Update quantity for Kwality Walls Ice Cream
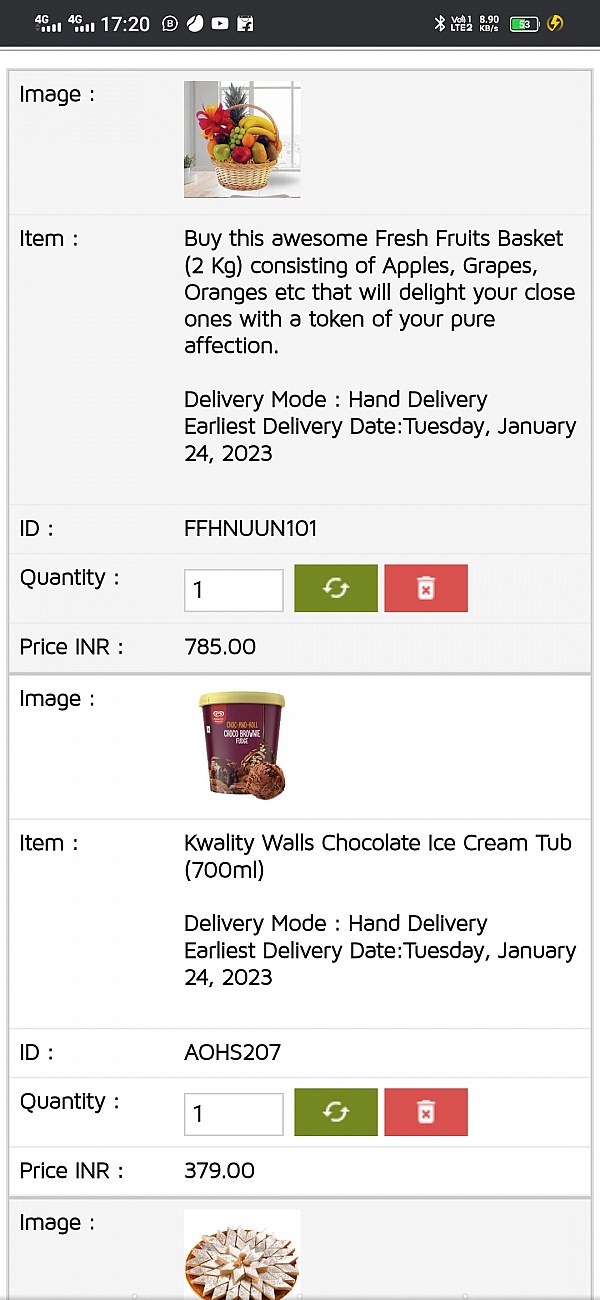The height and width of the screenshot is (1300, 600). tap(336, 1112)
